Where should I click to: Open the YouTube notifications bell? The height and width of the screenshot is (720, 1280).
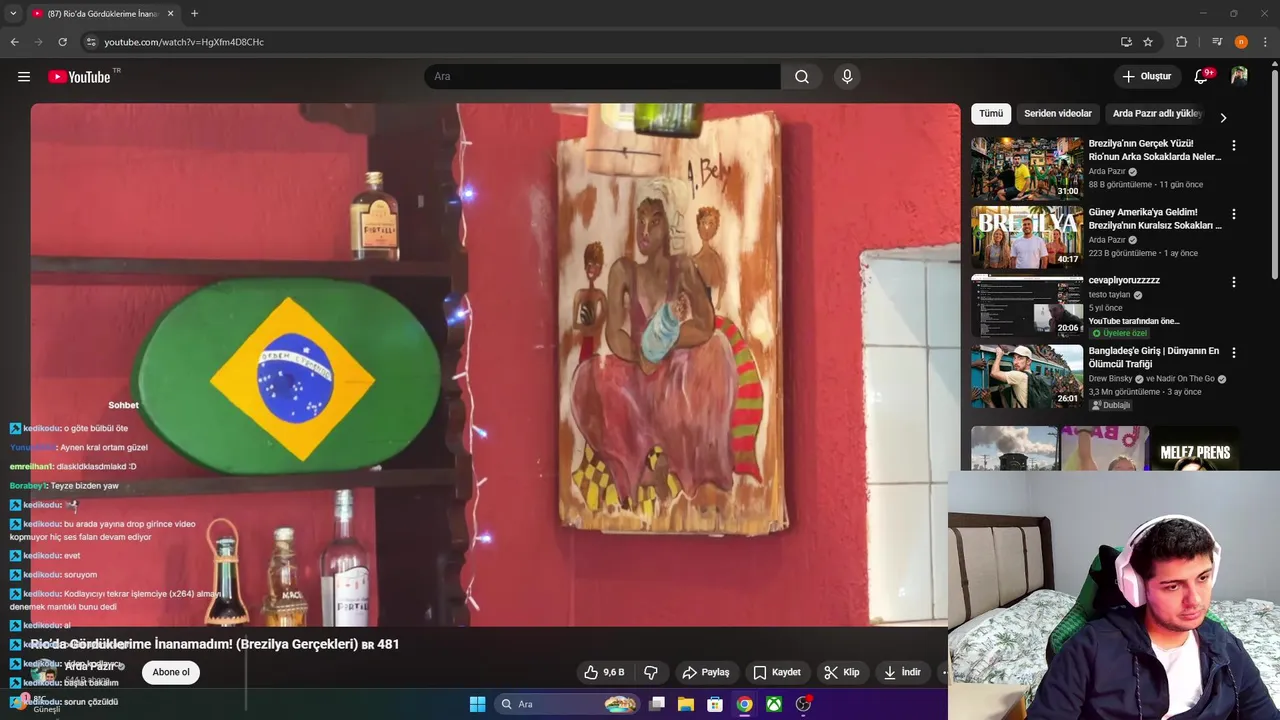click(x=1201, y=77)
